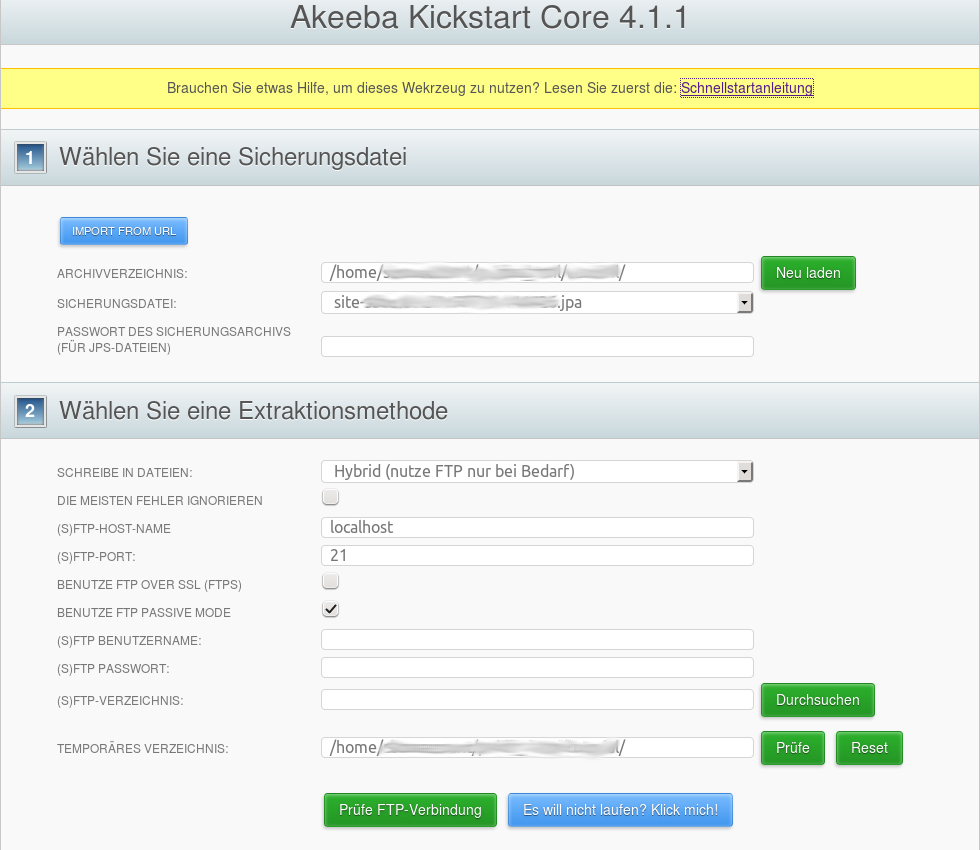
Task: Click the step 2 number badge
Action: tap(31, 411)
